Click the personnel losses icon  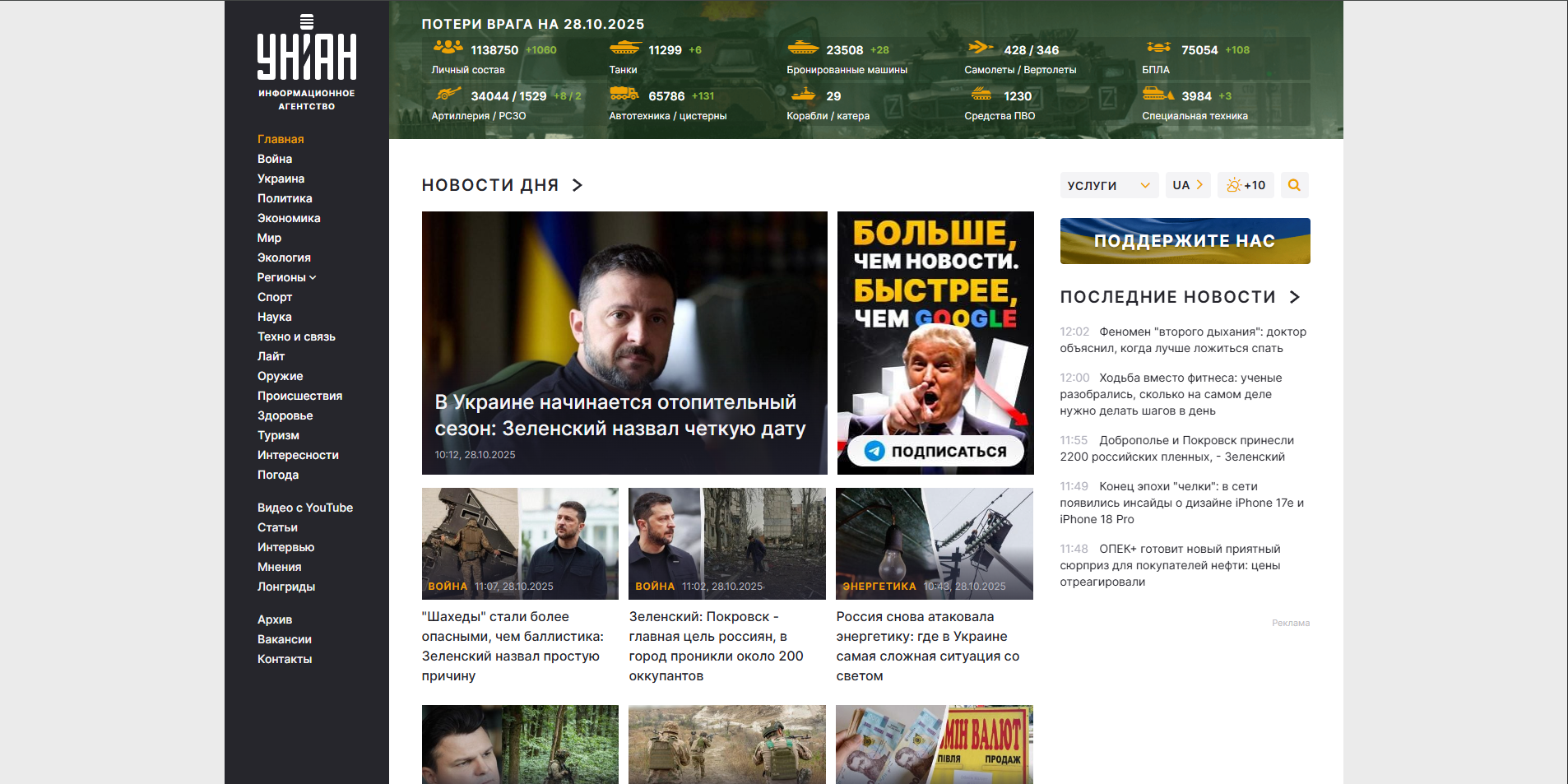pyautogui.click(x=448, y=48)
